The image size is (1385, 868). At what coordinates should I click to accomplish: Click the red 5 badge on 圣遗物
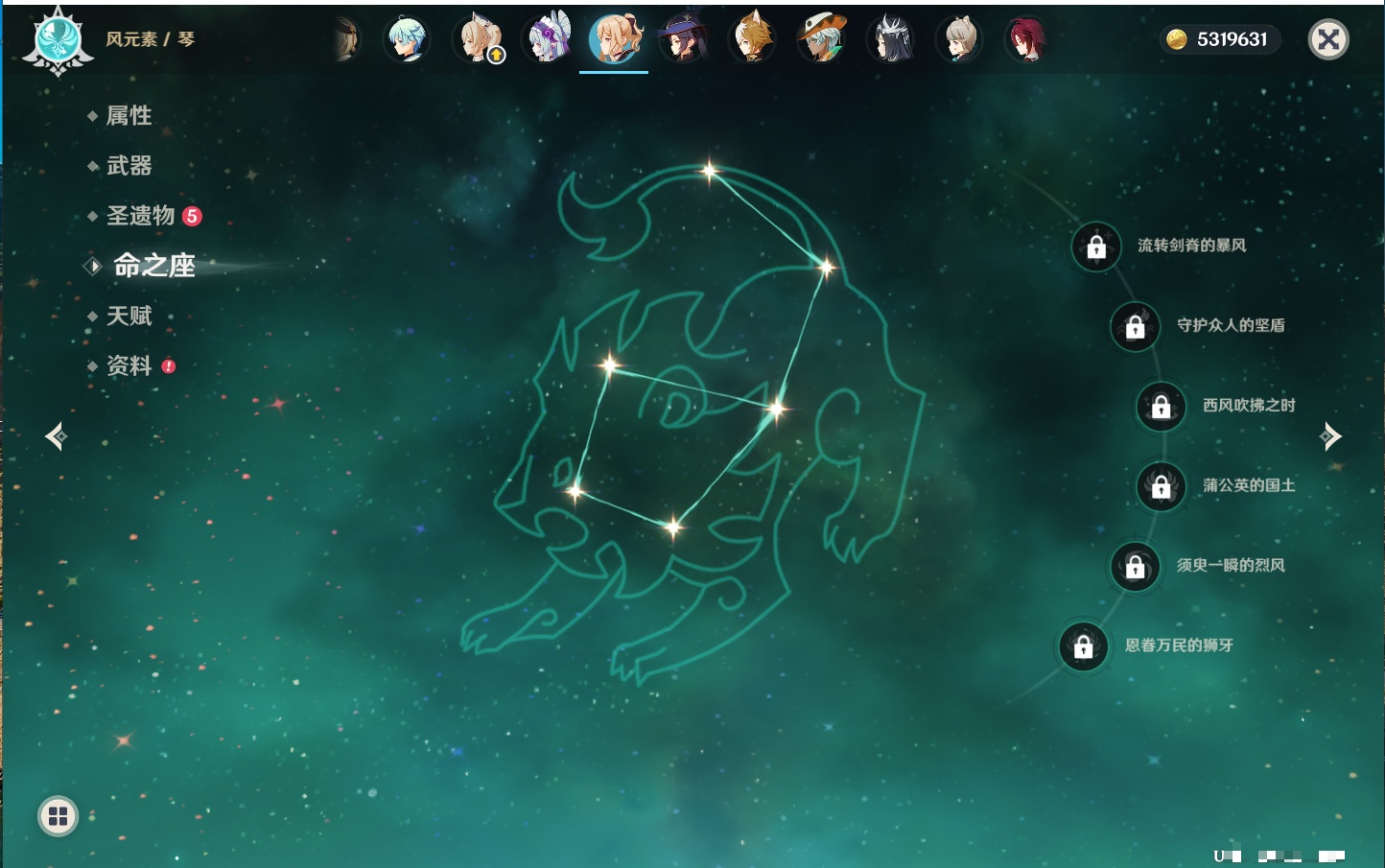pos(192,216)
